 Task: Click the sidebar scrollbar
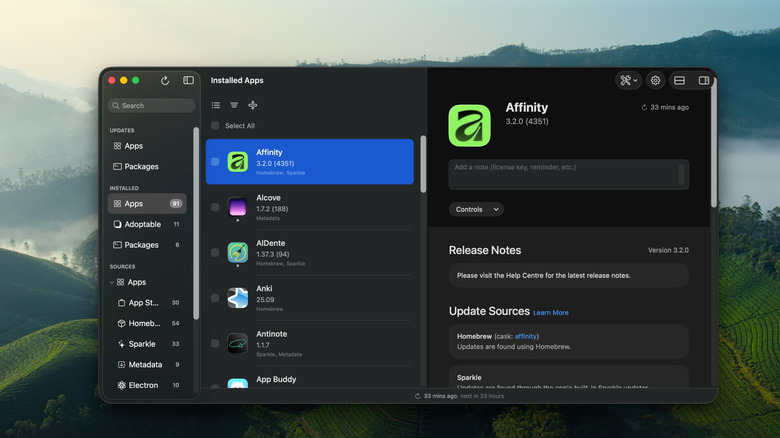[196, 223]
